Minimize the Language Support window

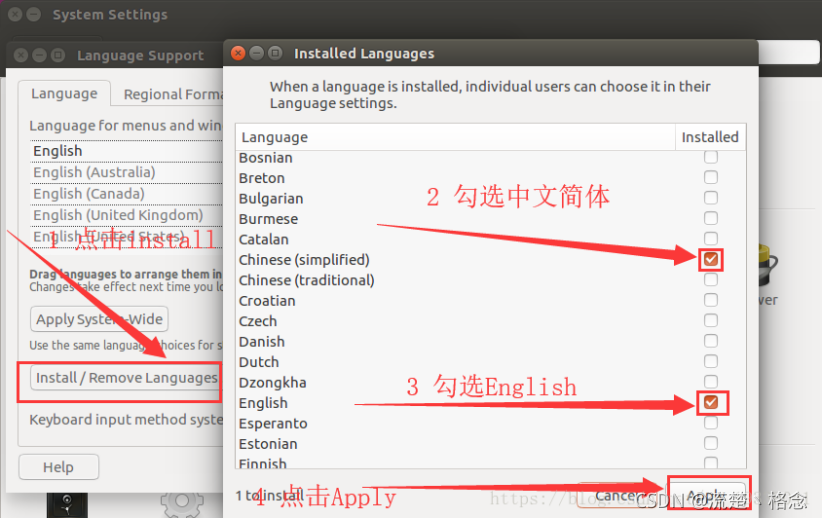click(39, 55)
